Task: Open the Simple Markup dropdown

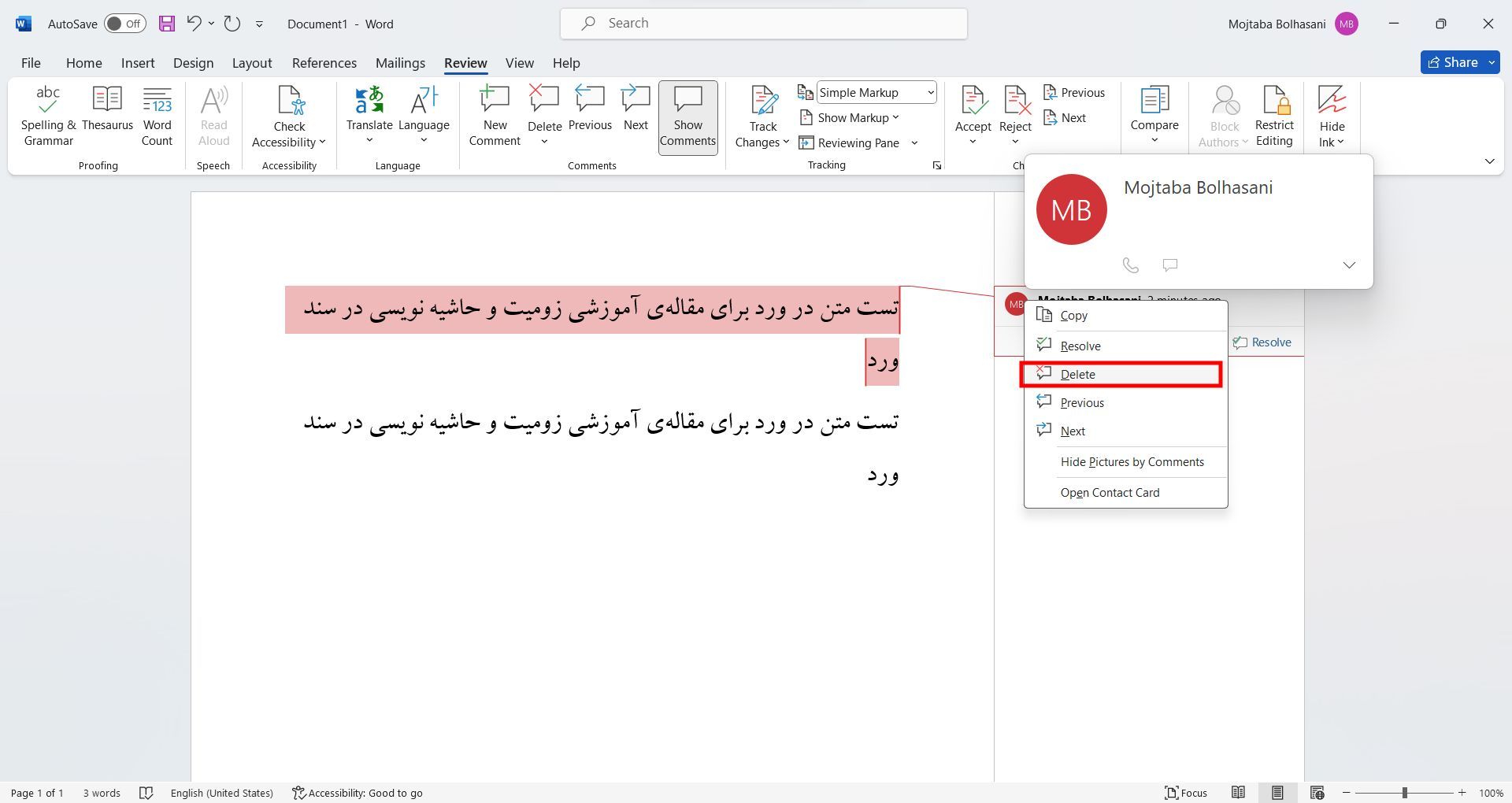Action: click(876, 93)
